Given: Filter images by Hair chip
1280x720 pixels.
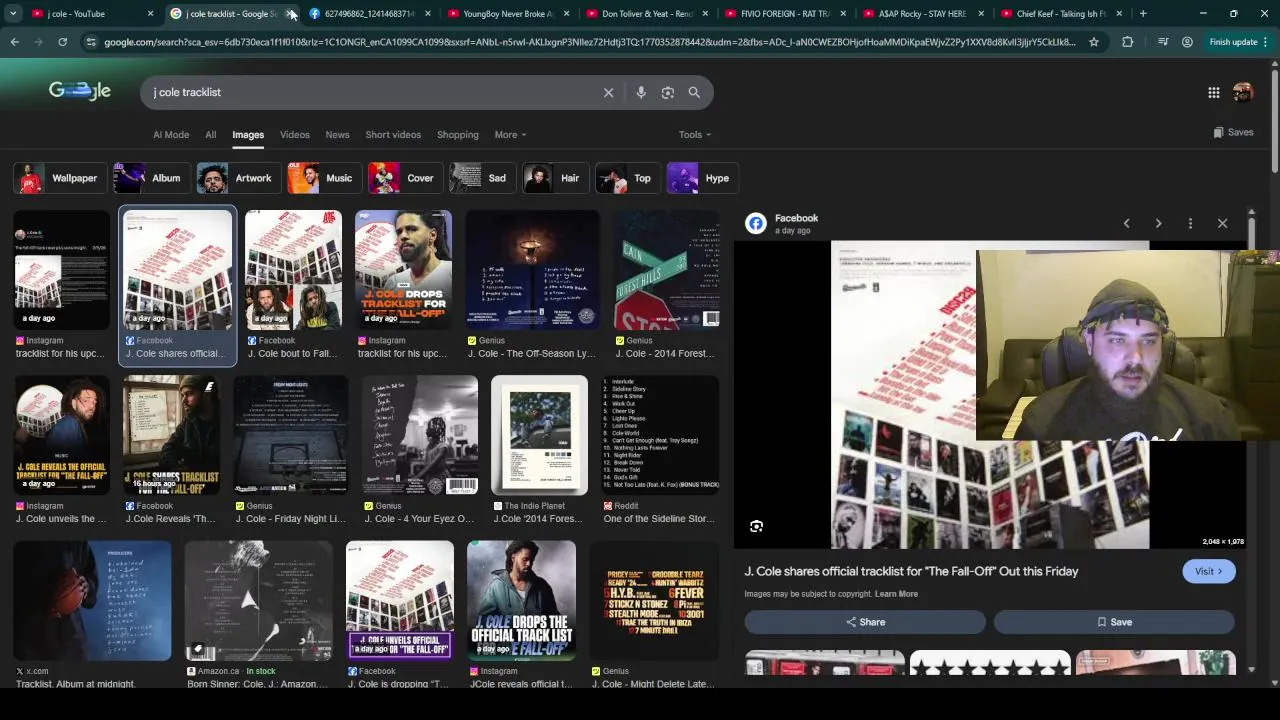Looking at the screenshot, I should (x=555, y=178).
